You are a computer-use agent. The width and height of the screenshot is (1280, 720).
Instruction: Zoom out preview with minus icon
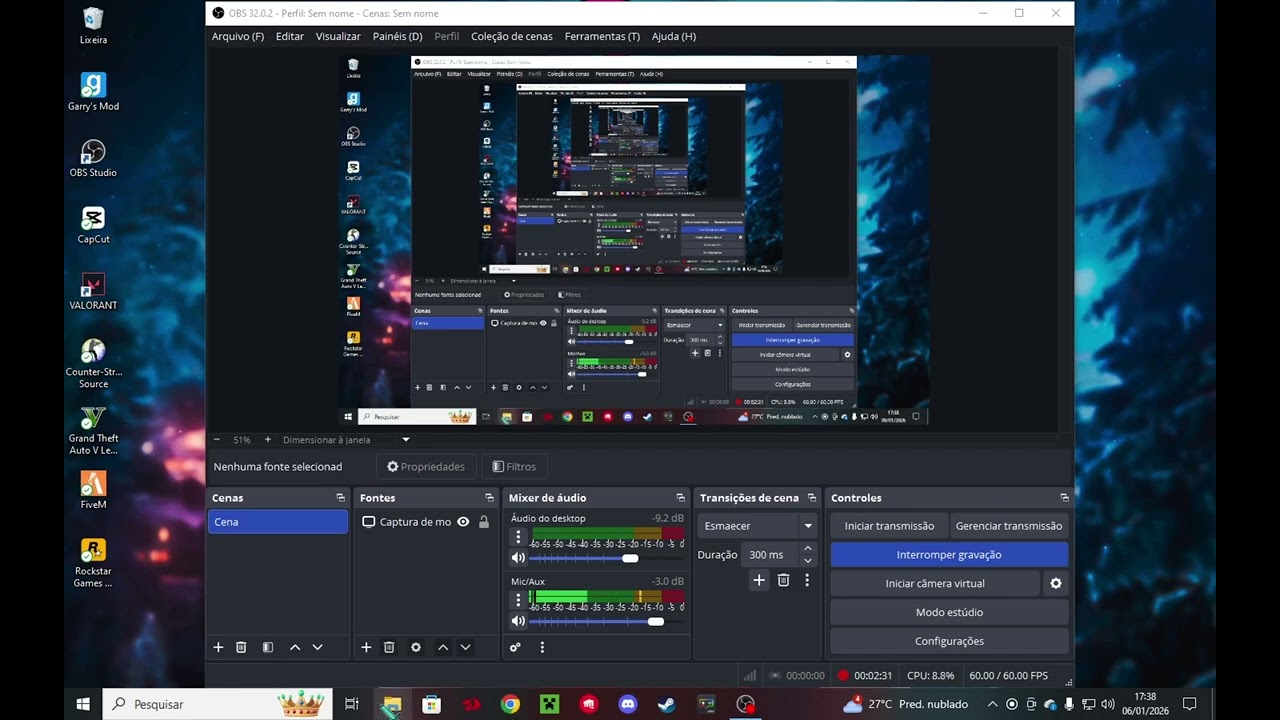point(217,440)
